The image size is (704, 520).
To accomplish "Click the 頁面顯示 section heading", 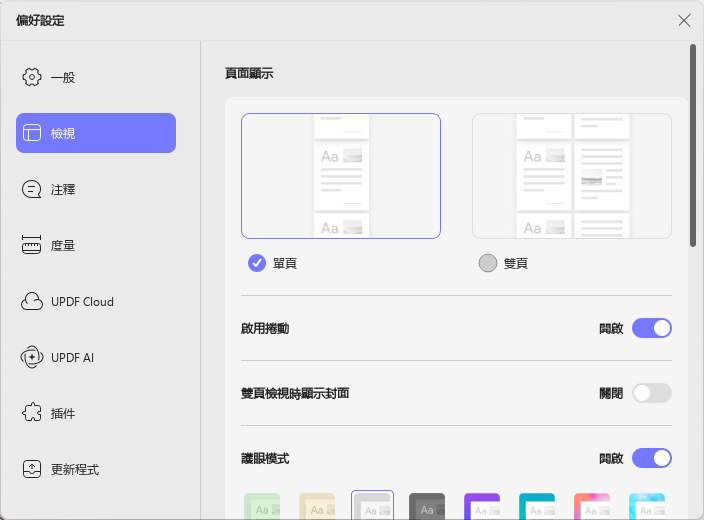I will click(249, 73).
